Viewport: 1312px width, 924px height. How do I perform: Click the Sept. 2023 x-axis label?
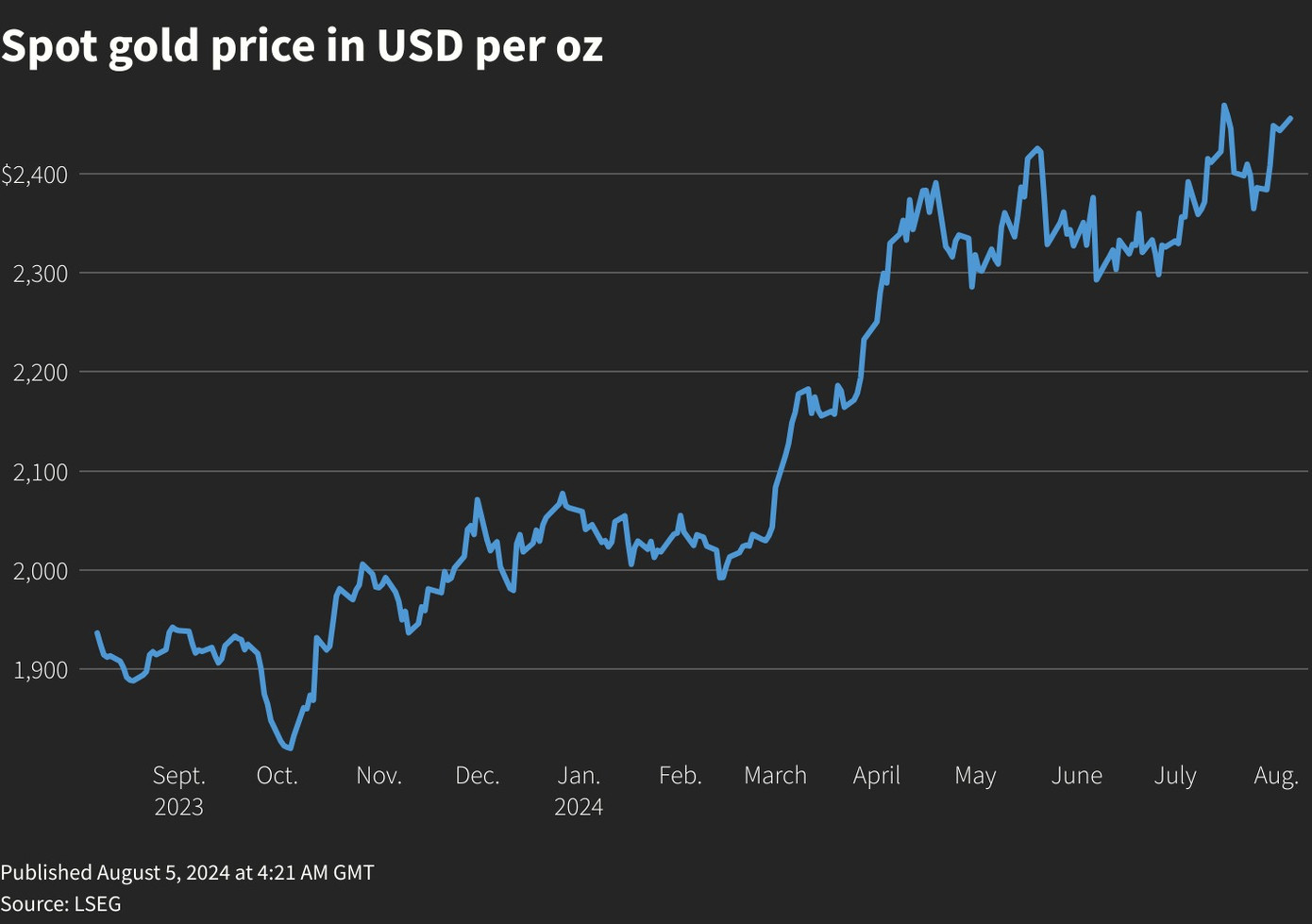click(178, 790)
